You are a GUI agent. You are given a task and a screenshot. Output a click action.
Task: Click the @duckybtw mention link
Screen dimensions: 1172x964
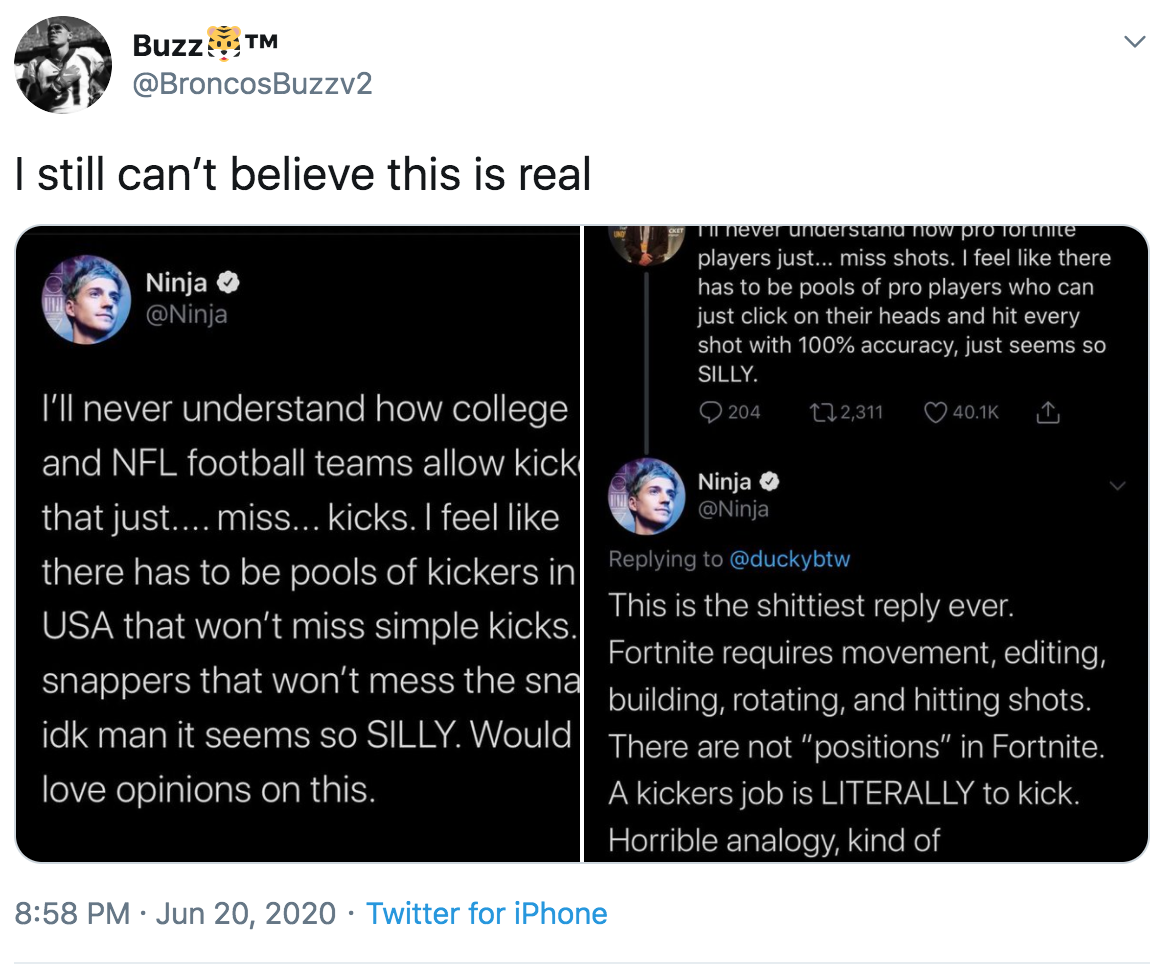point(790,559)
